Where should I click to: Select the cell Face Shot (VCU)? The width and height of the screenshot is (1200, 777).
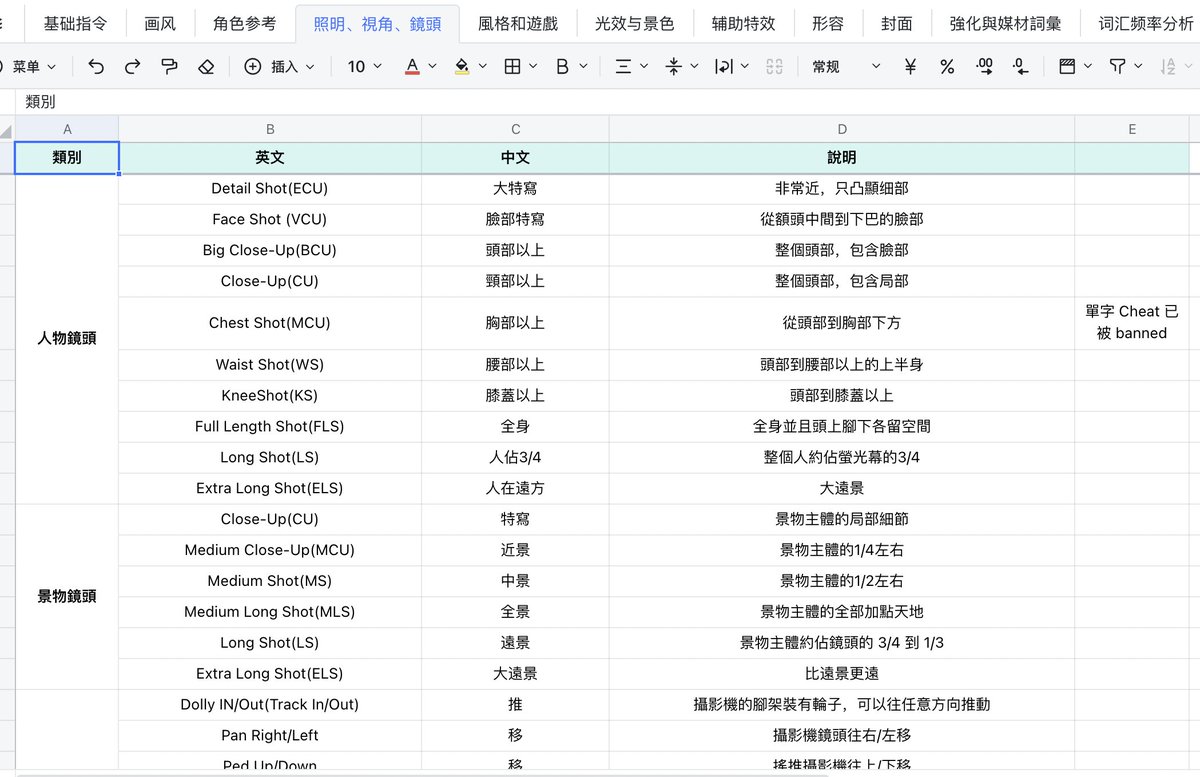pyautogui.click(x=270, y=219)
